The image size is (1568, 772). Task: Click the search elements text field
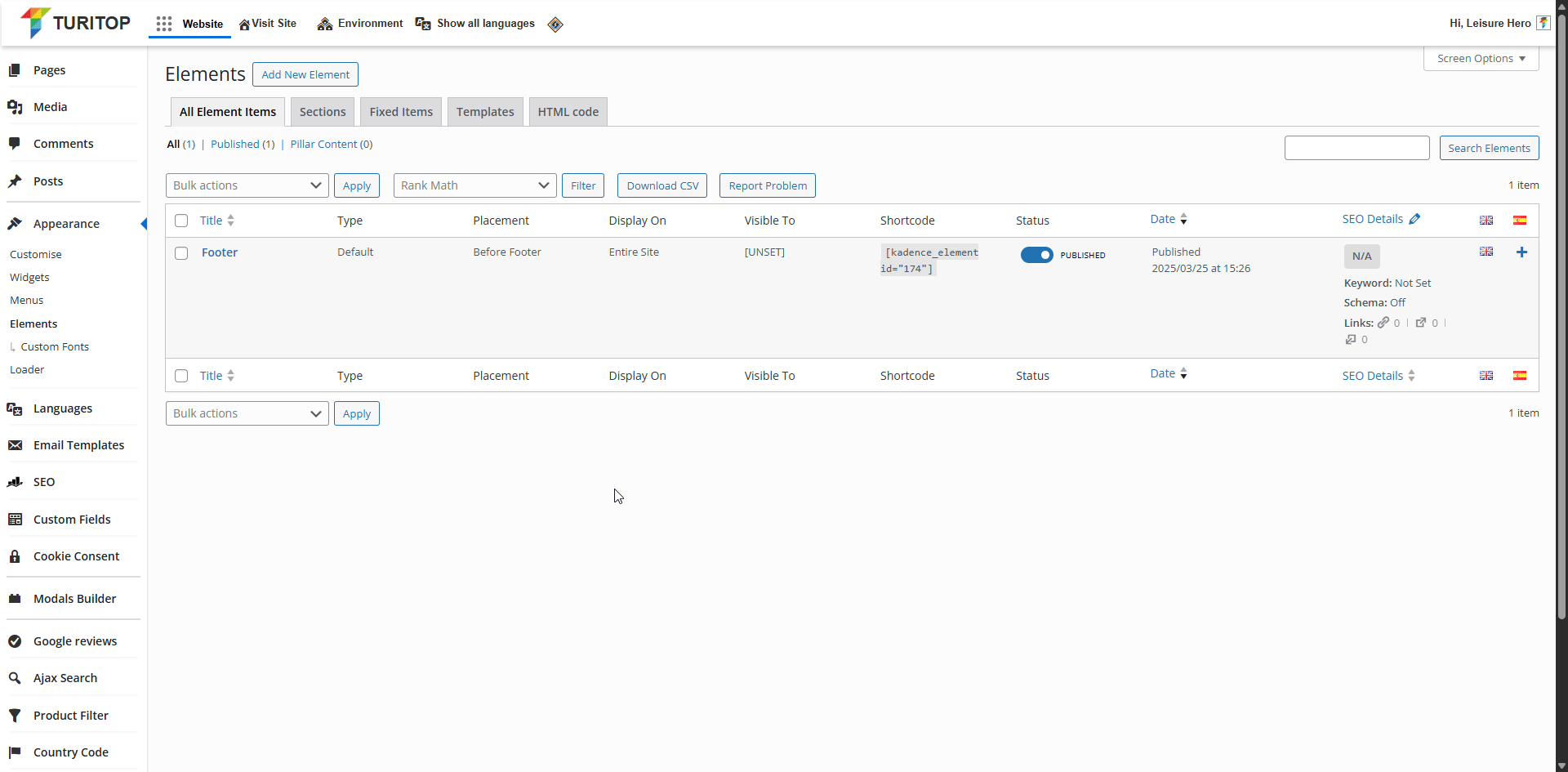[1356, 148]
